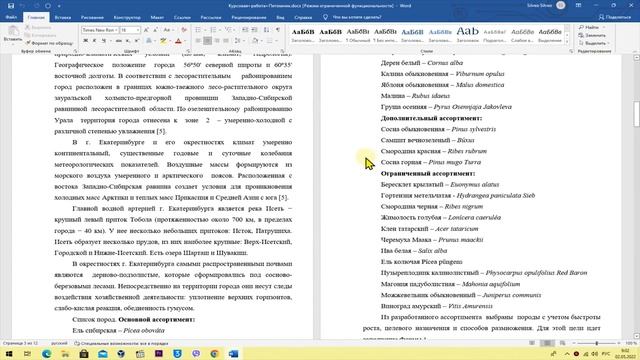Open ribbon display options icon
The image size is (640, 360).
point(578,6)
